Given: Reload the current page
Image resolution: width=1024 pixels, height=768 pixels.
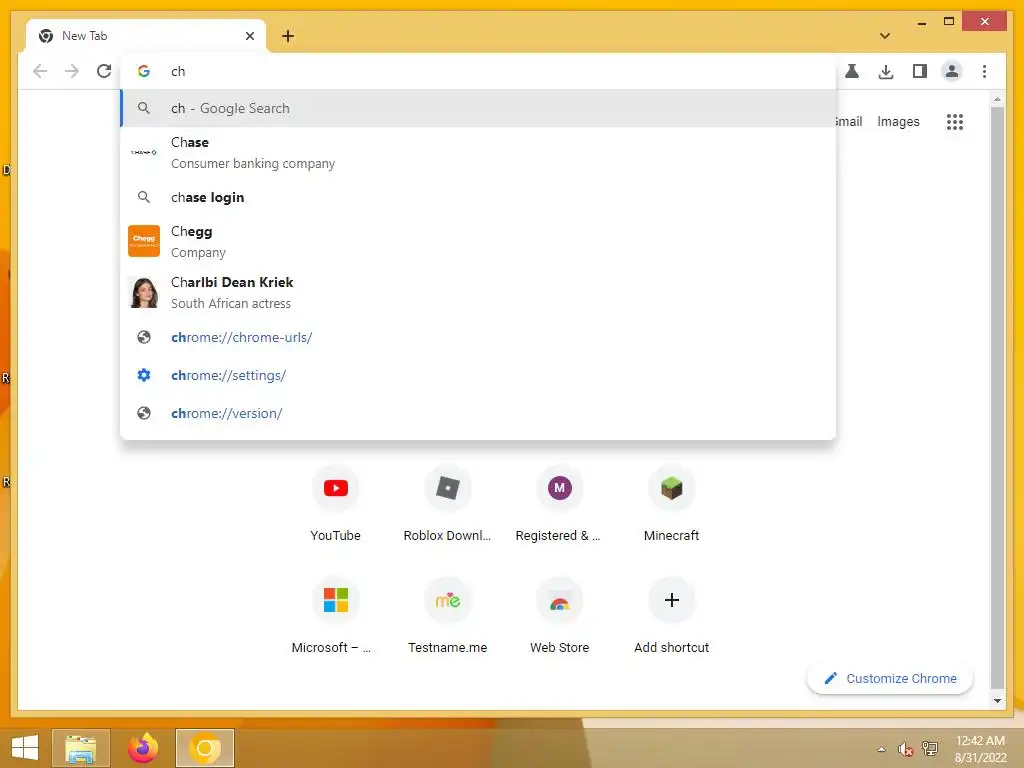Looking at the screenshot, I should pyautogui.click(x=104, y=71).
